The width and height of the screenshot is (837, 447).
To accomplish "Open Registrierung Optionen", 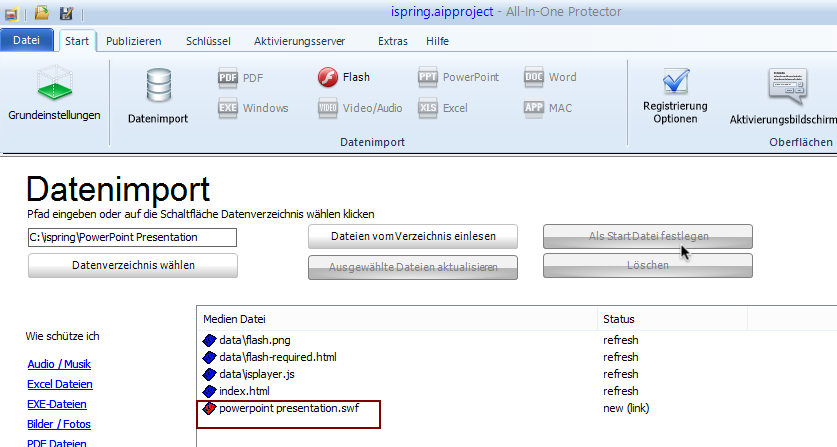I will click(675, 98).
